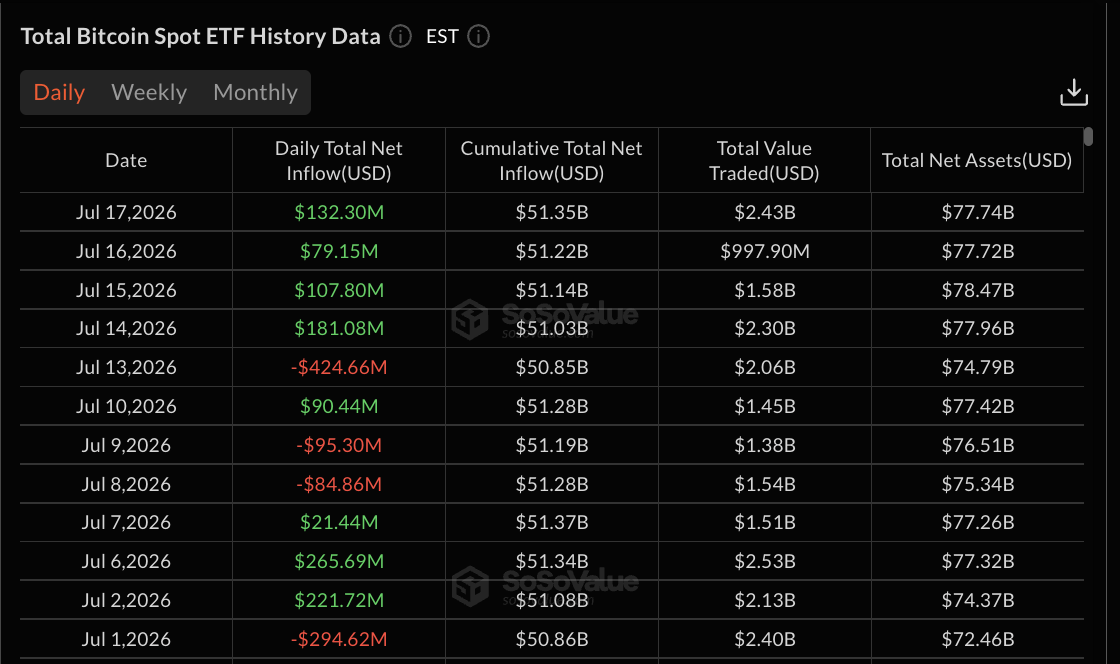Click the $77.74B net assets value

(978, 212)
